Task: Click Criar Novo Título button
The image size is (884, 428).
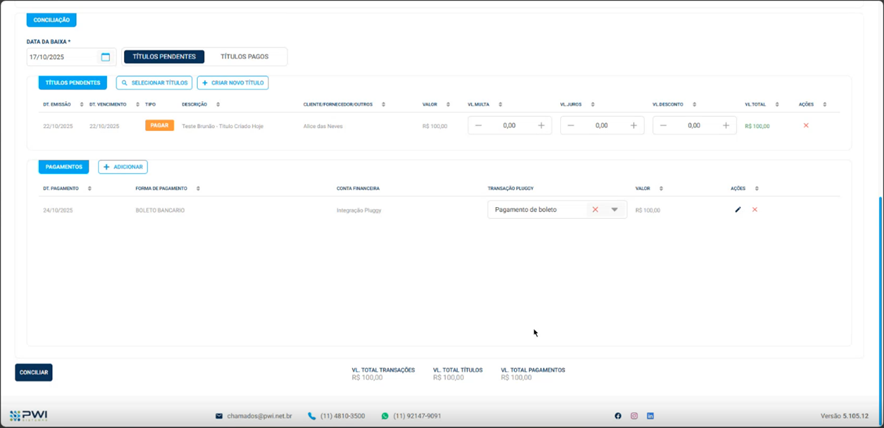Action: 233,83
